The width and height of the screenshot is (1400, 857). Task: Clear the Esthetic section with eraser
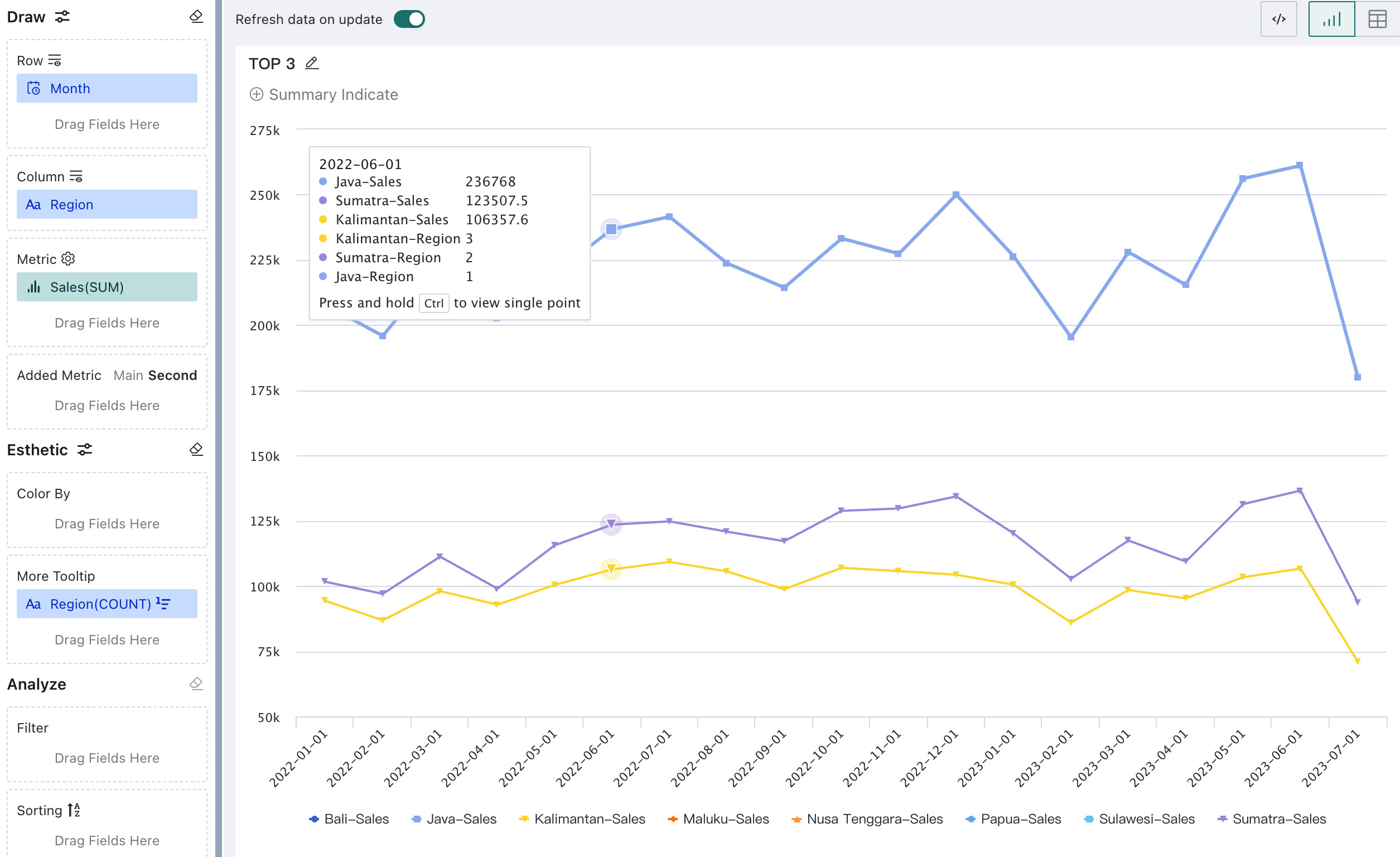point(196,450)
